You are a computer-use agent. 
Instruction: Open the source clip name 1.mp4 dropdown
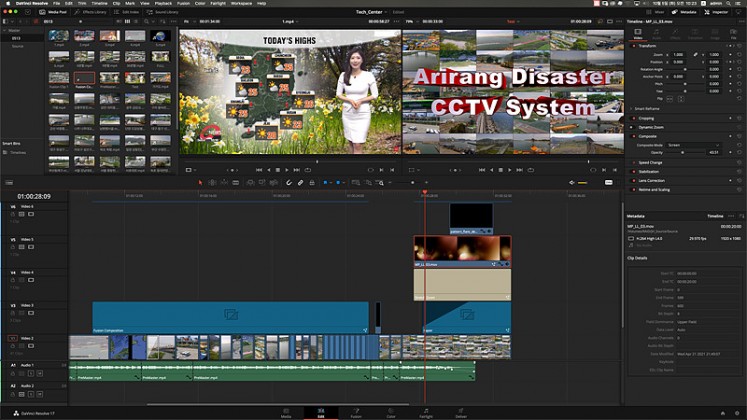click(290, 21)
